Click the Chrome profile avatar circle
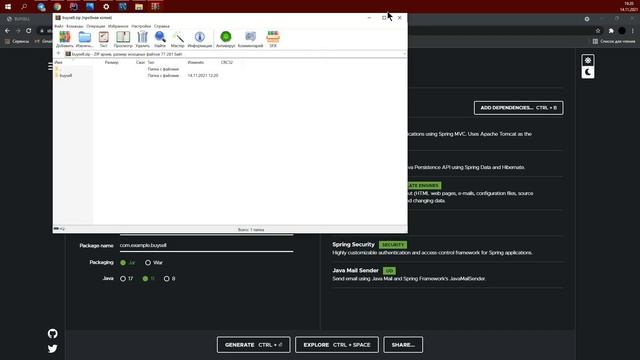The image size is (640, 360). tap(622, 31)
